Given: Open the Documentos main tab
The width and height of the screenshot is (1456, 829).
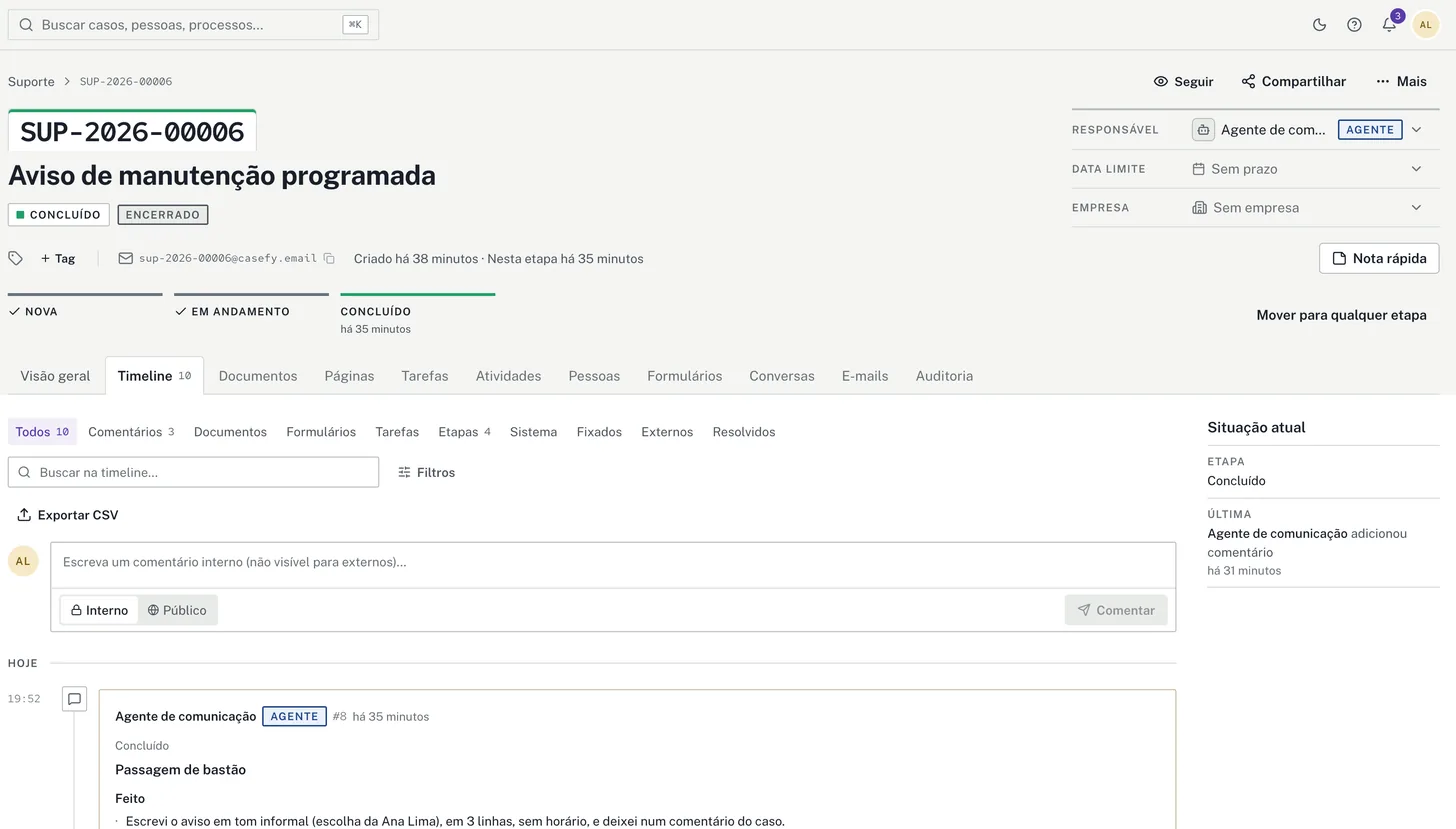Looking at the screenshot, I should click(258, 376).
